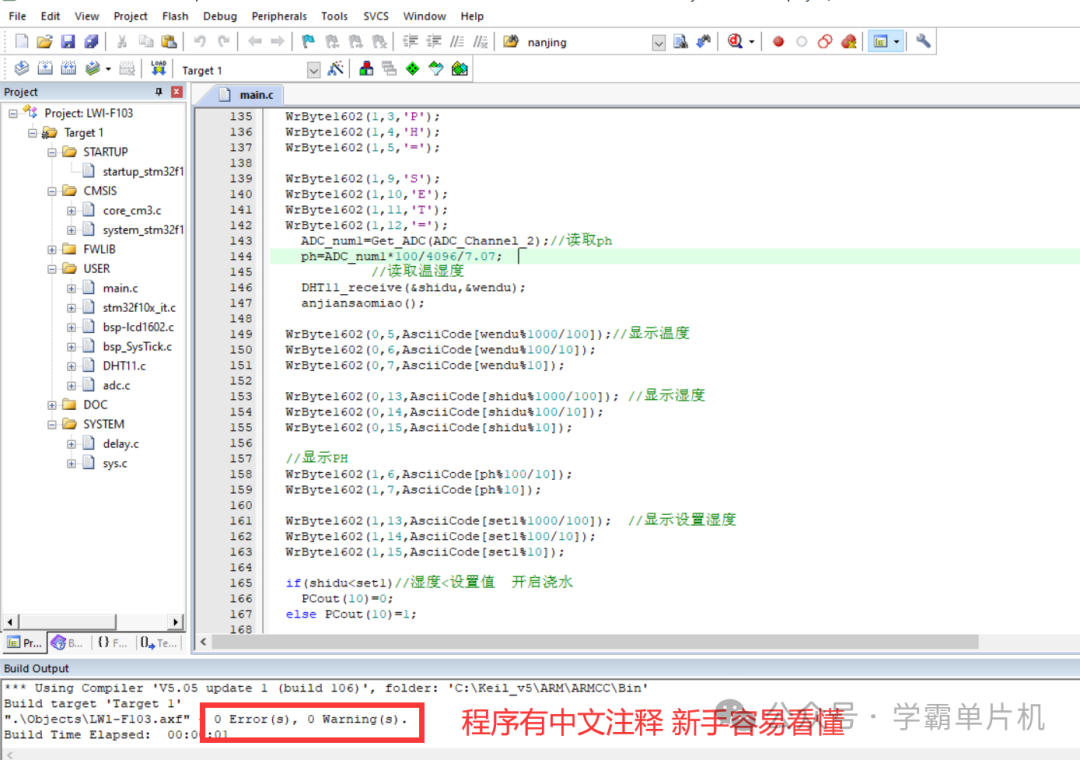The width and height of the screenshot is (1080, 760).
Task: Open the debug session dropdown arrow
Action: point(751,42)
